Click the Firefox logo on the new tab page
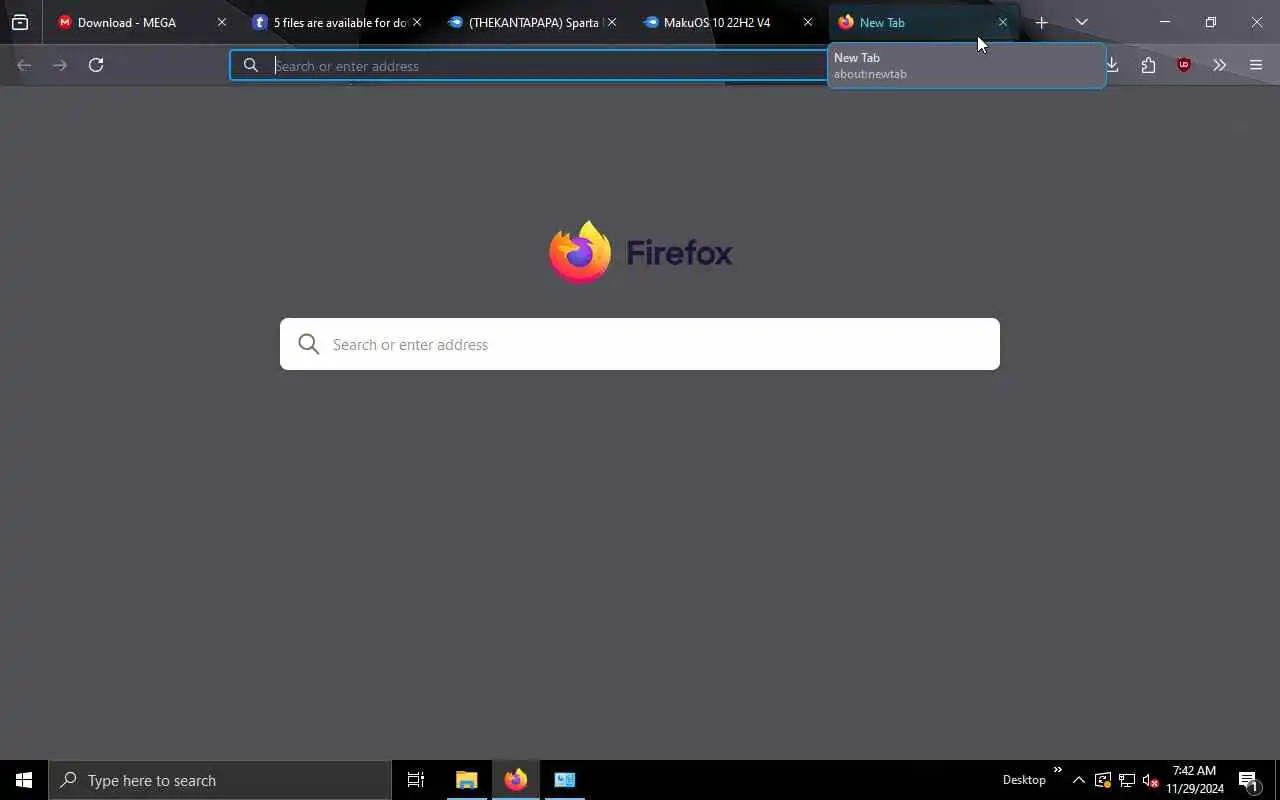Image resolution: width=1280 pixels, height=800 pixels. [580, 252]
